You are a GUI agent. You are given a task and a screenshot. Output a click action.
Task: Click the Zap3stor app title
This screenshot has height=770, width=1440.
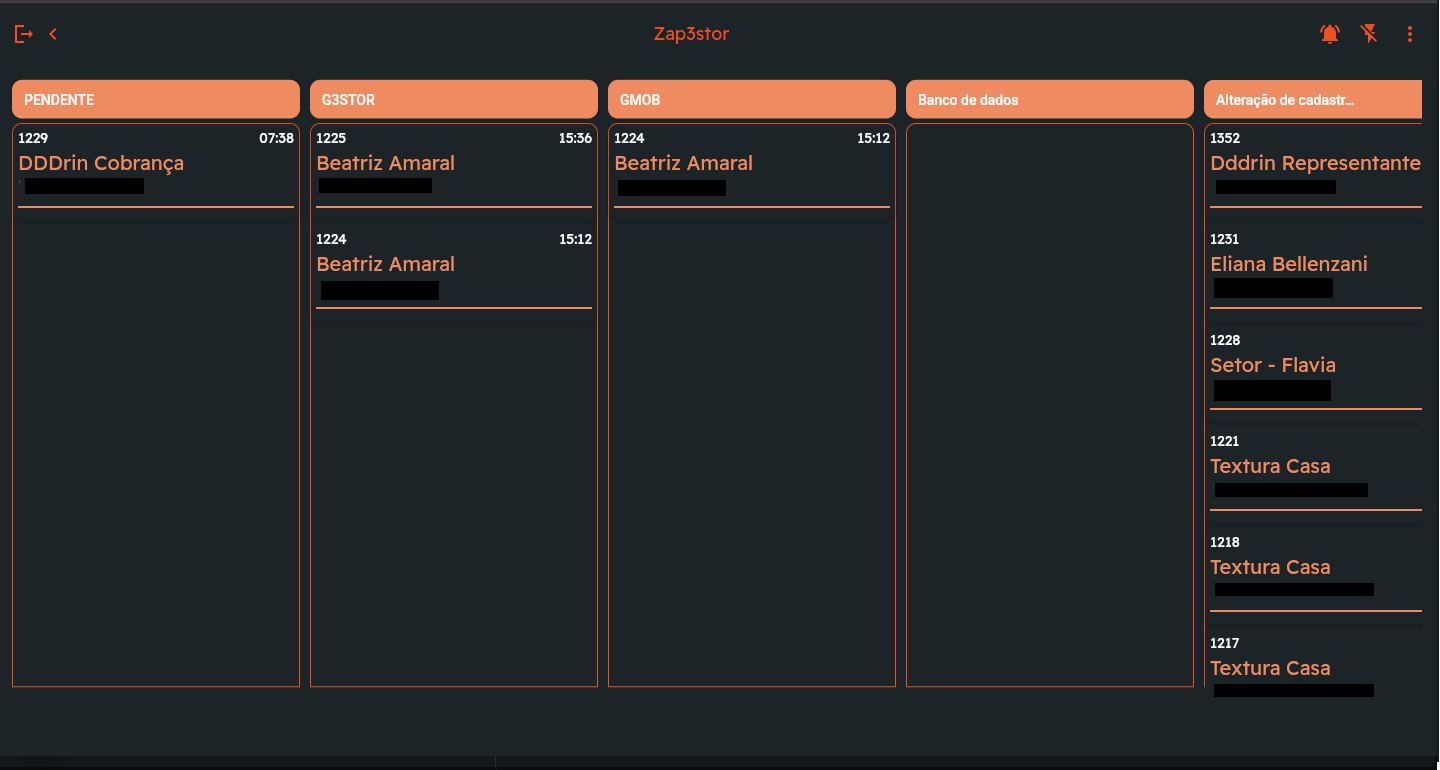(x=691, y=34)
